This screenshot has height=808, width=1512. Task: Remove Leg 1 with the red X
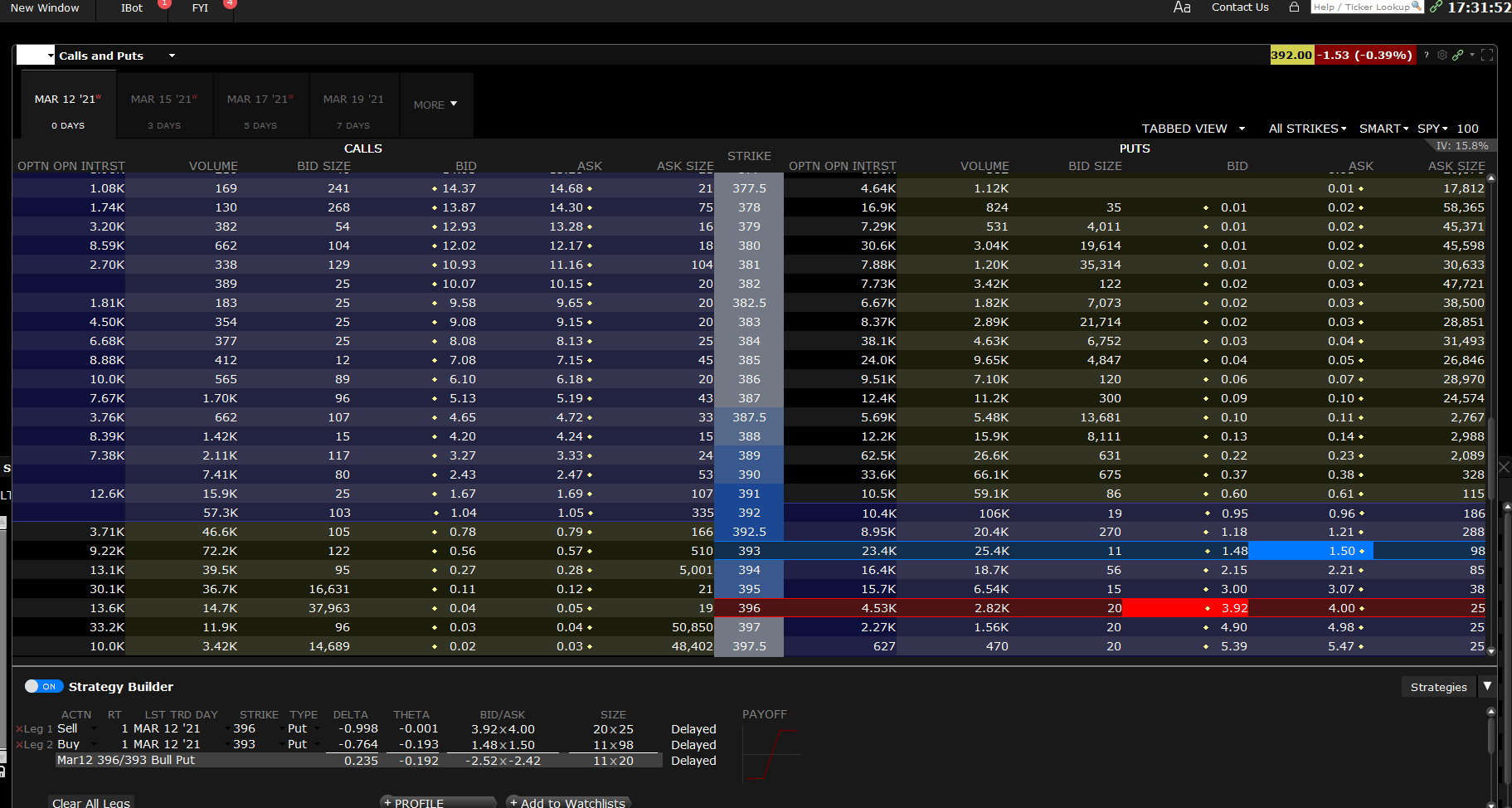coord(19,729)
